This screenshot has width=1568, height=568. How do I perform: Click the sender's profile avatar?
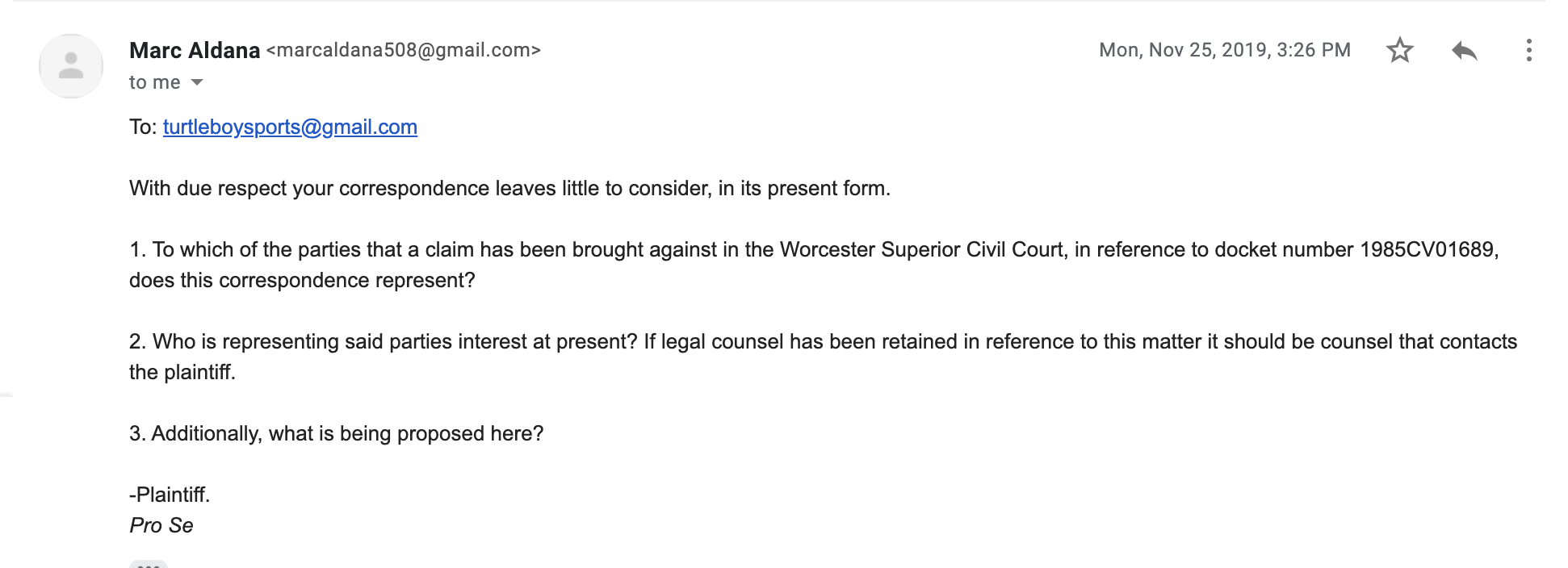(x=71, y=66)
